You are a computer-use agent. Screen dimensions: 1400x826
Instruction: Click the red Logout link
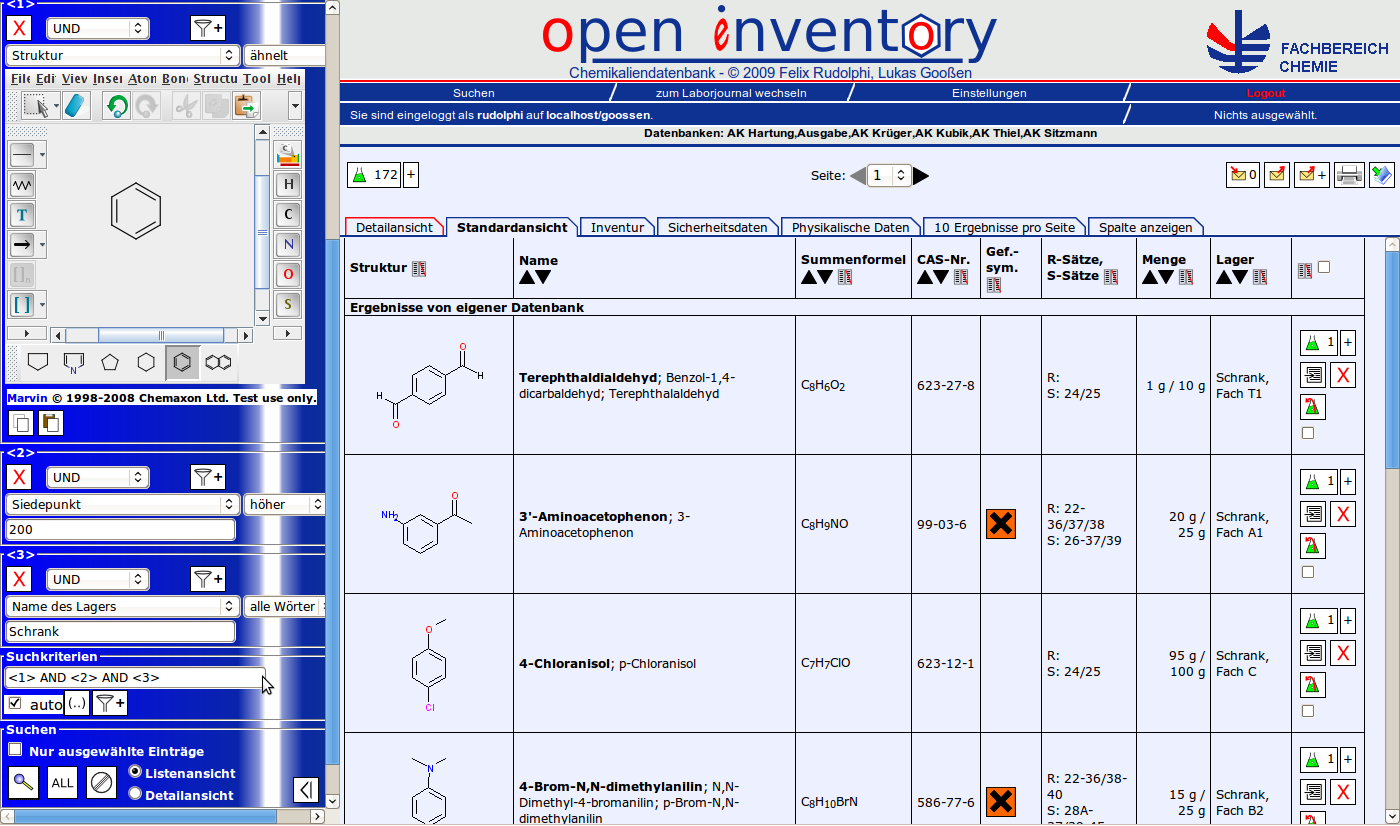point(1266,93)
